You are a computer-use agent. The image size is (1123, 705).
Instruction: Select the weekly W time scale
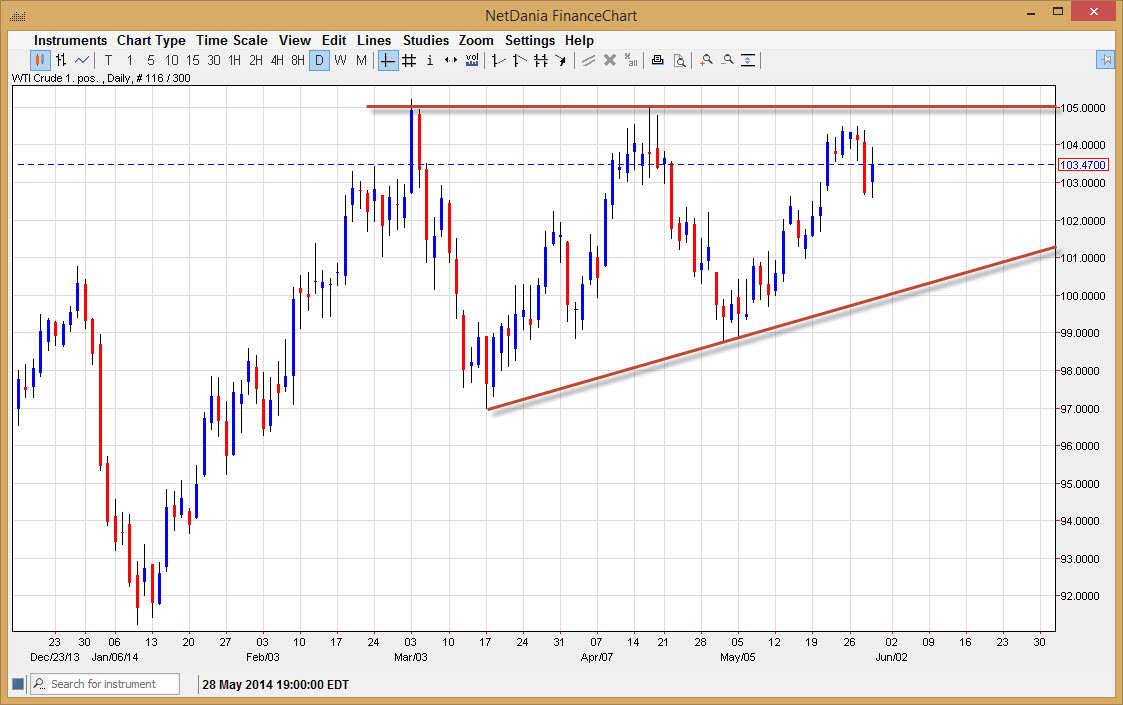340,60
